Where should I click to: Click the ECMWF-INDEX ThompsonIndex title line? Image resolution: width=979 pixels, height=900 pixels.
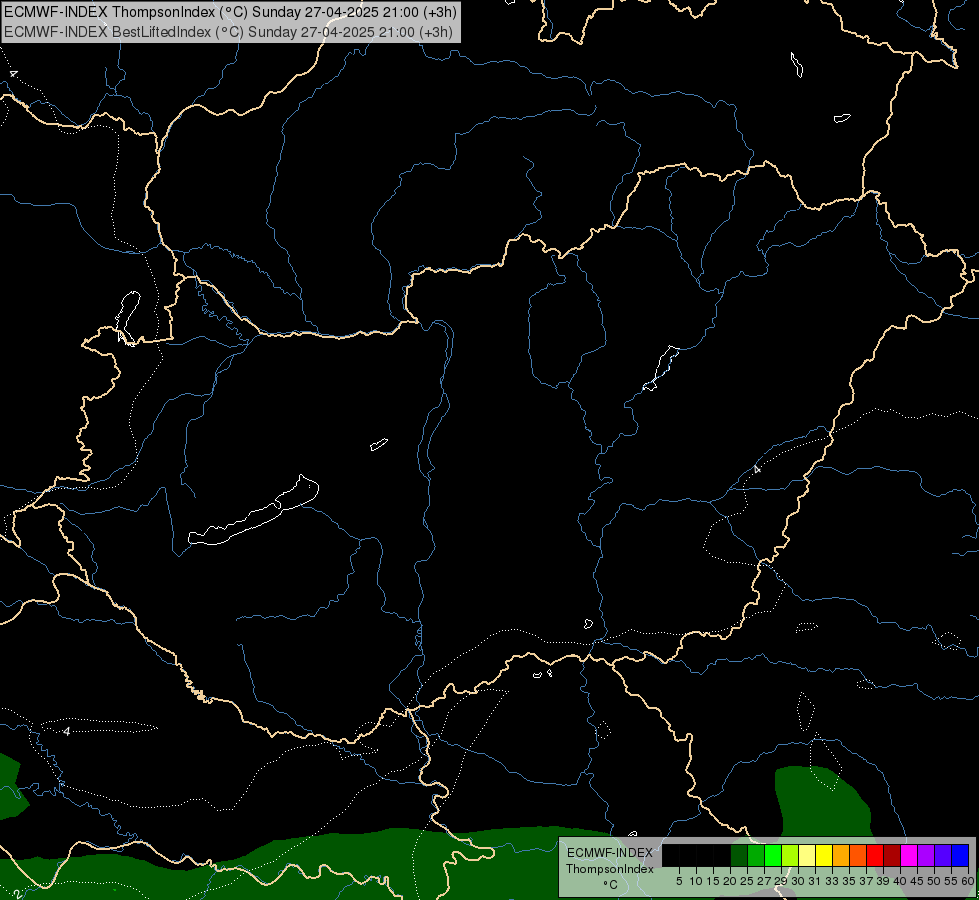coord(230,12)
